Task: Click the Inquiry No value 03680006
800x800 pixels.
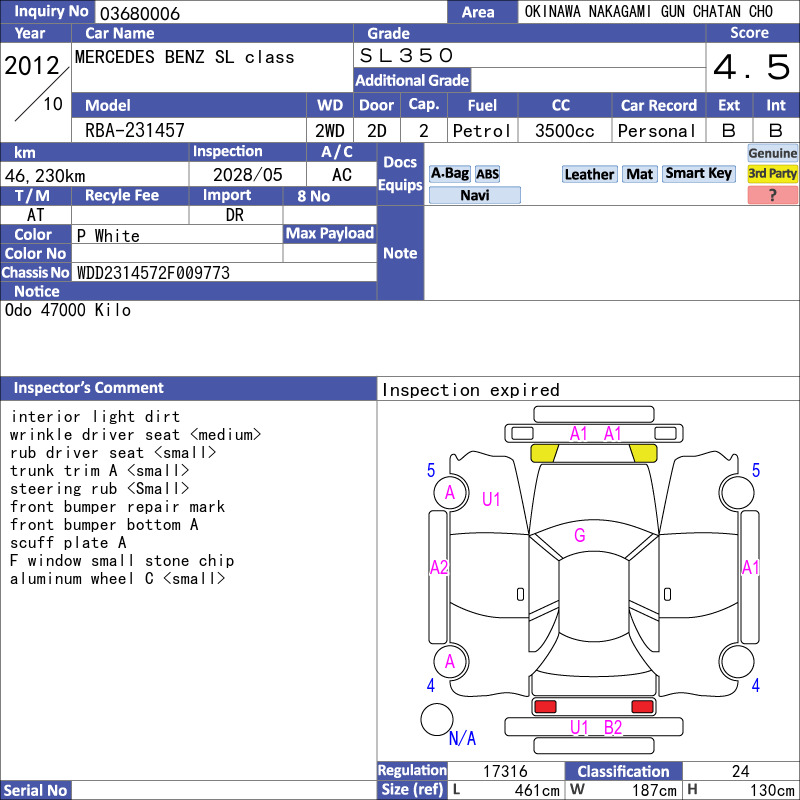Action: tap(140, 13)
